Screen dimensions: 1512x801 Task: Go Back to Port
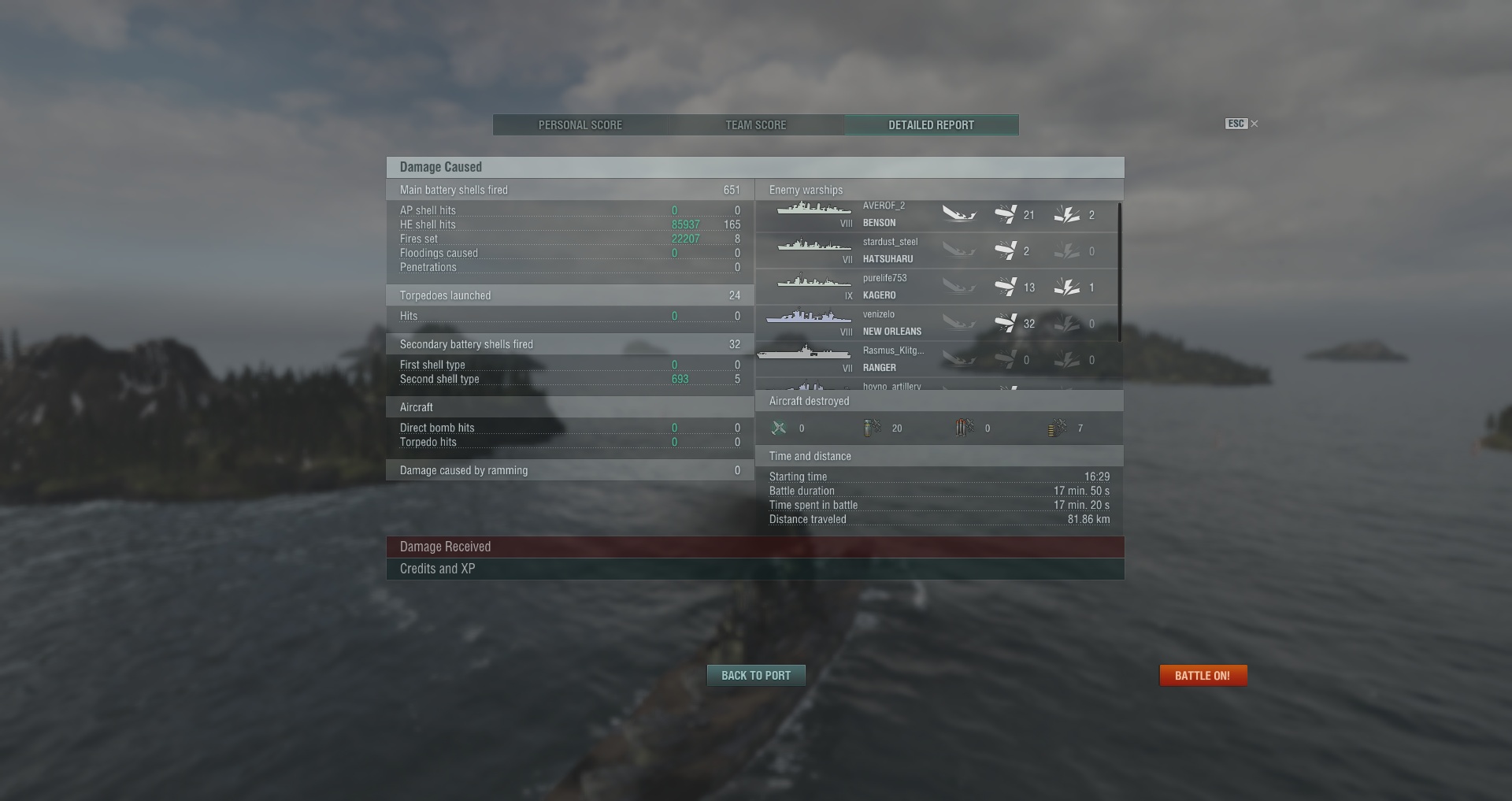click(x=756, y=675)
